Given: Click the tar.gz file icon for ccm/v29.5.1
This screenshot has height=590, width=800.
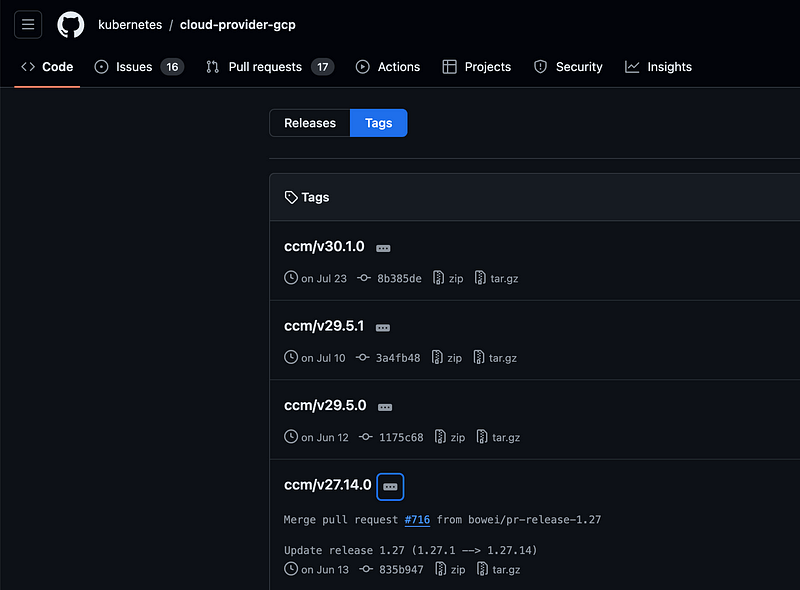Looking at the screenshot, I should (479, 357).
